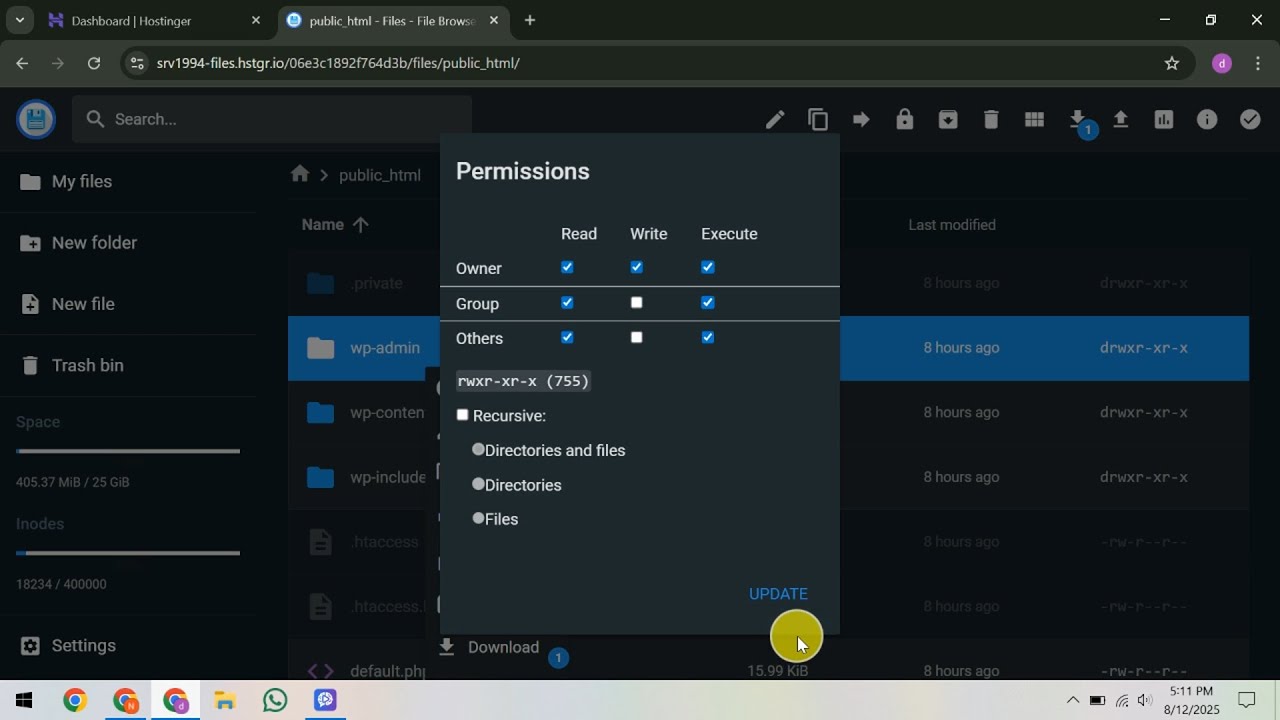Click the delete trash icon in toolbar
The width and height of the screenshot is (1280, 720).
coord(991,120)
